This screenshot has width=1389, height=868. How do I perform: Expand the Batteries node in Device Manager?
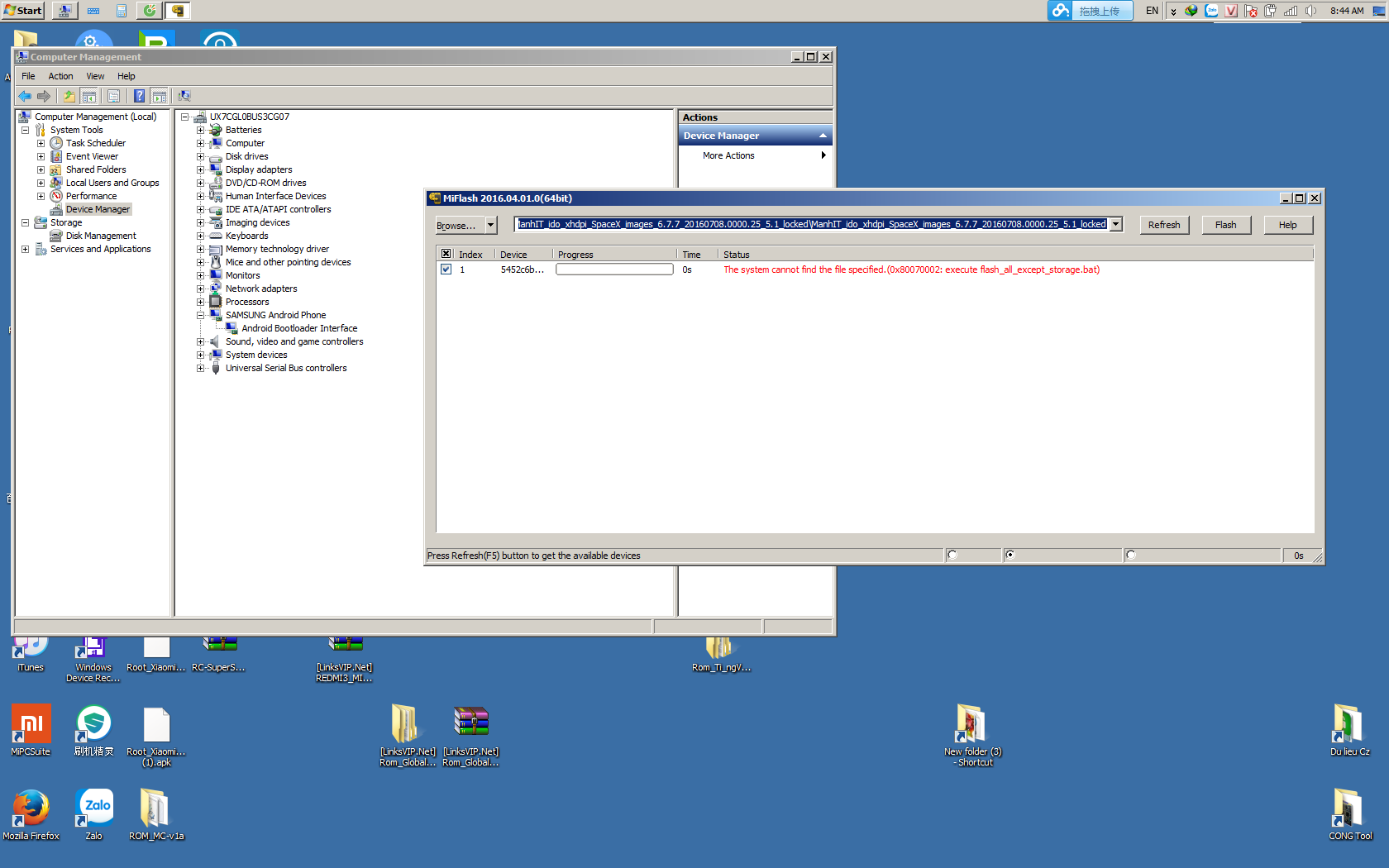(200, 130)
